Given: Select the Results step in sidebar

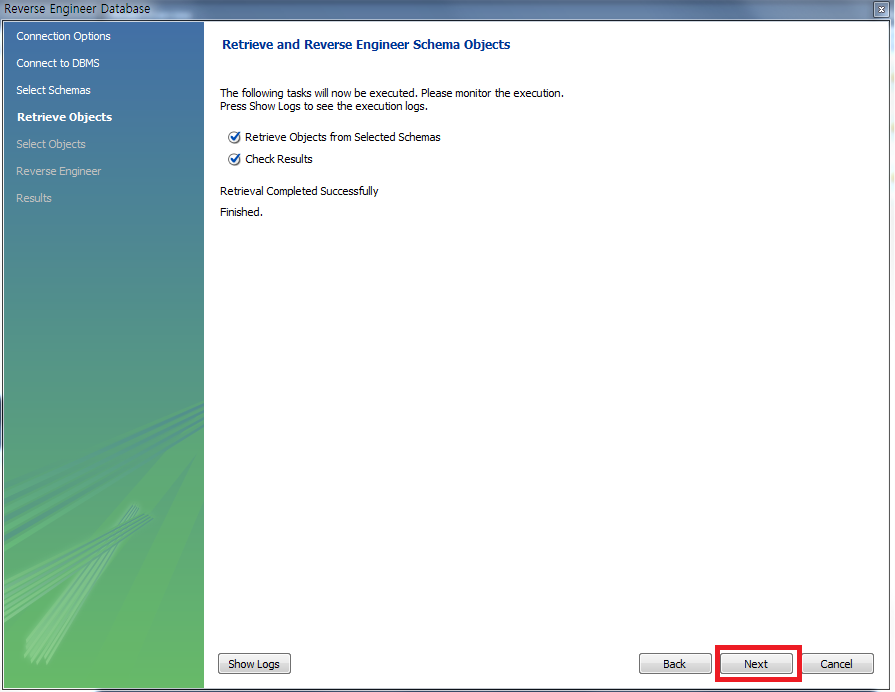Looking at the screenshot, I should click(x=34, y=198).
